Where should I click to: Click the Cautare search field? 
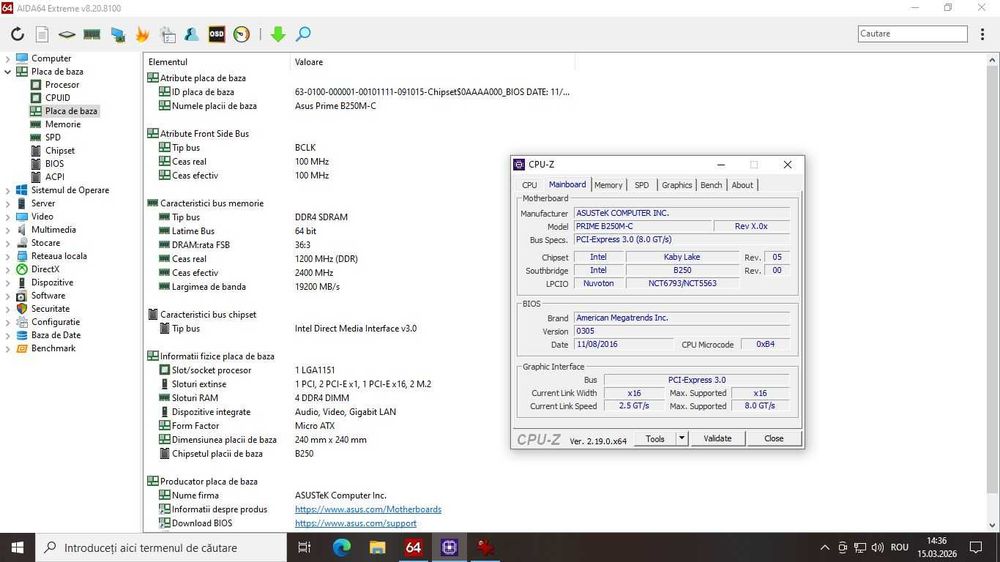click(x=912, y=34)
